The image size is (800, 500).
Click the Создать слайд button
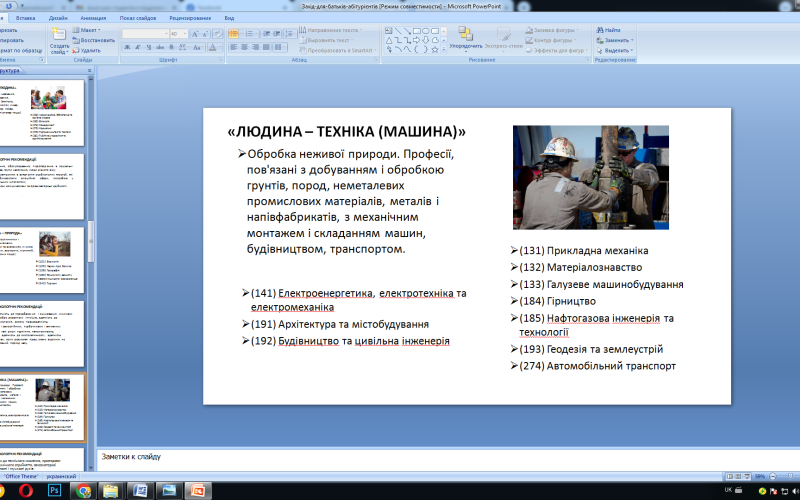(x=59, y=41)
